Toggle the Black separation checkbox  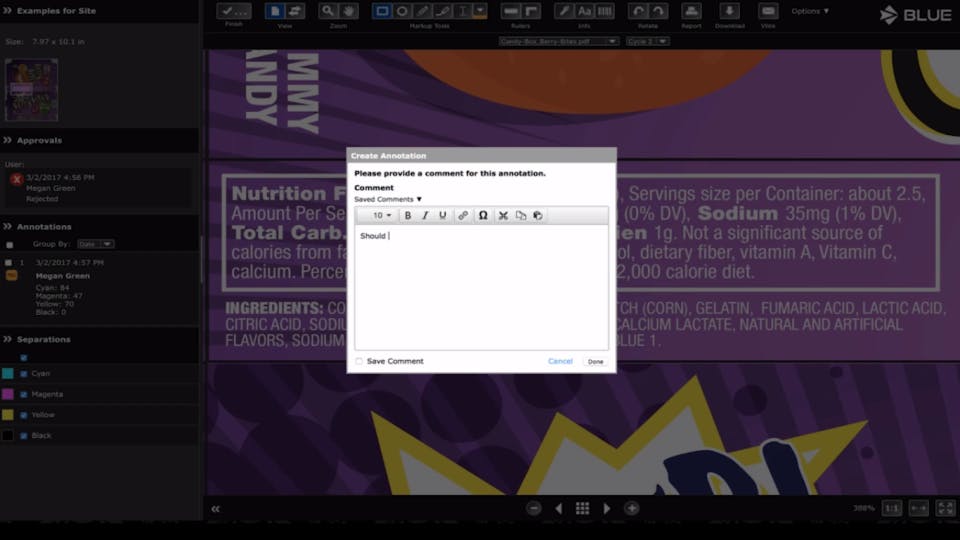tap(24, 436)
